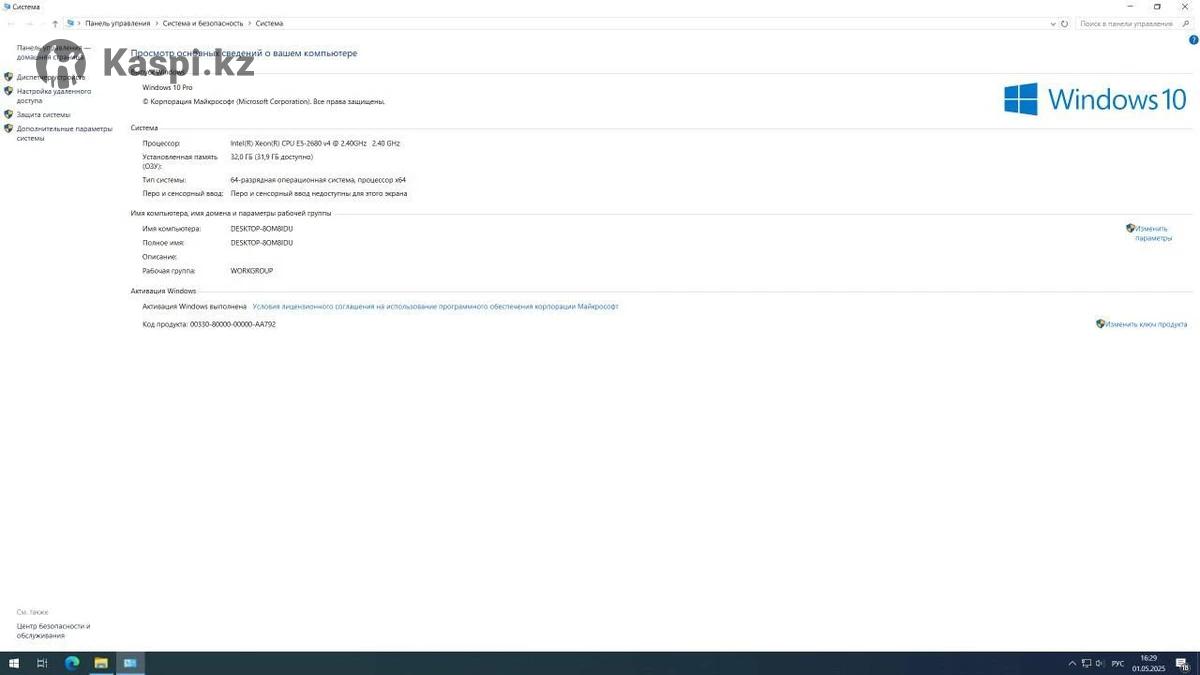The image size is (1200, 675).
Task: Go forward with the navigation arrow
Action: click(29, 23)
